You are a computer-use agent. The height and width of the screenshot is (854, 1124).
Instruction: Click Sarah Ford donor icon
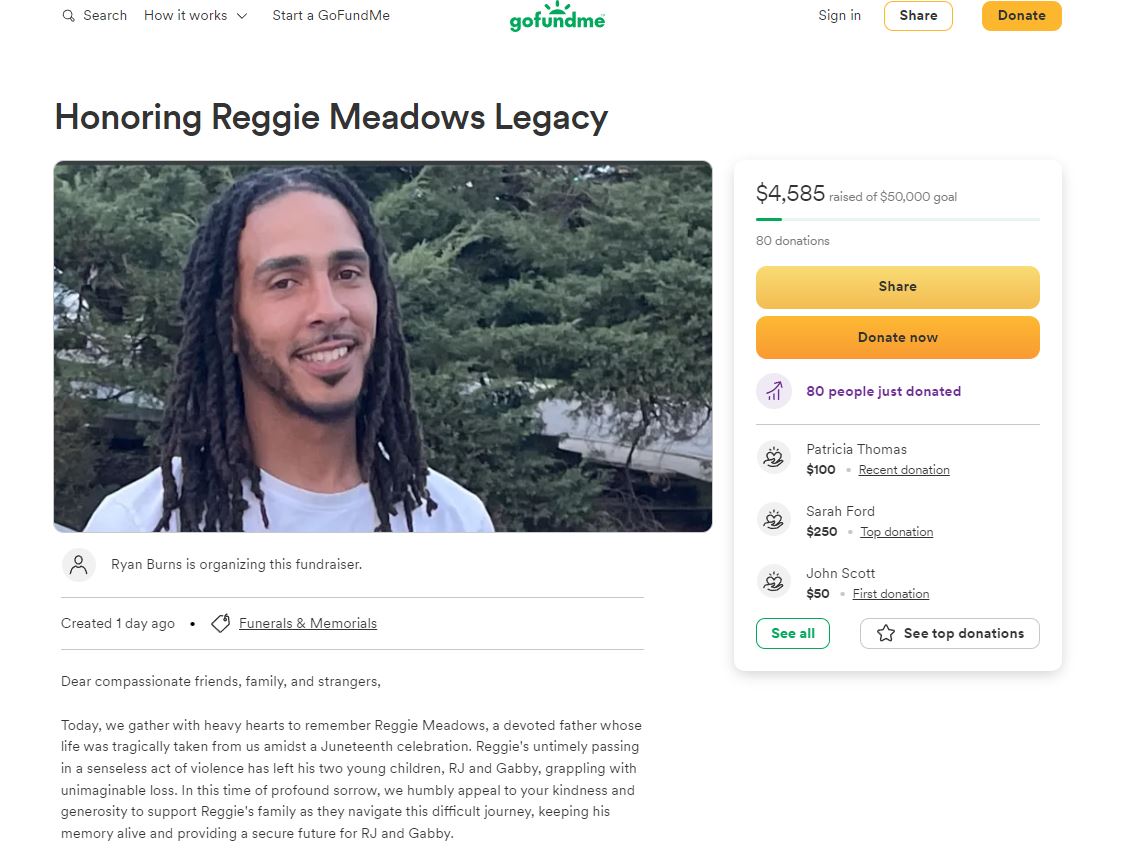pos(773,519)
